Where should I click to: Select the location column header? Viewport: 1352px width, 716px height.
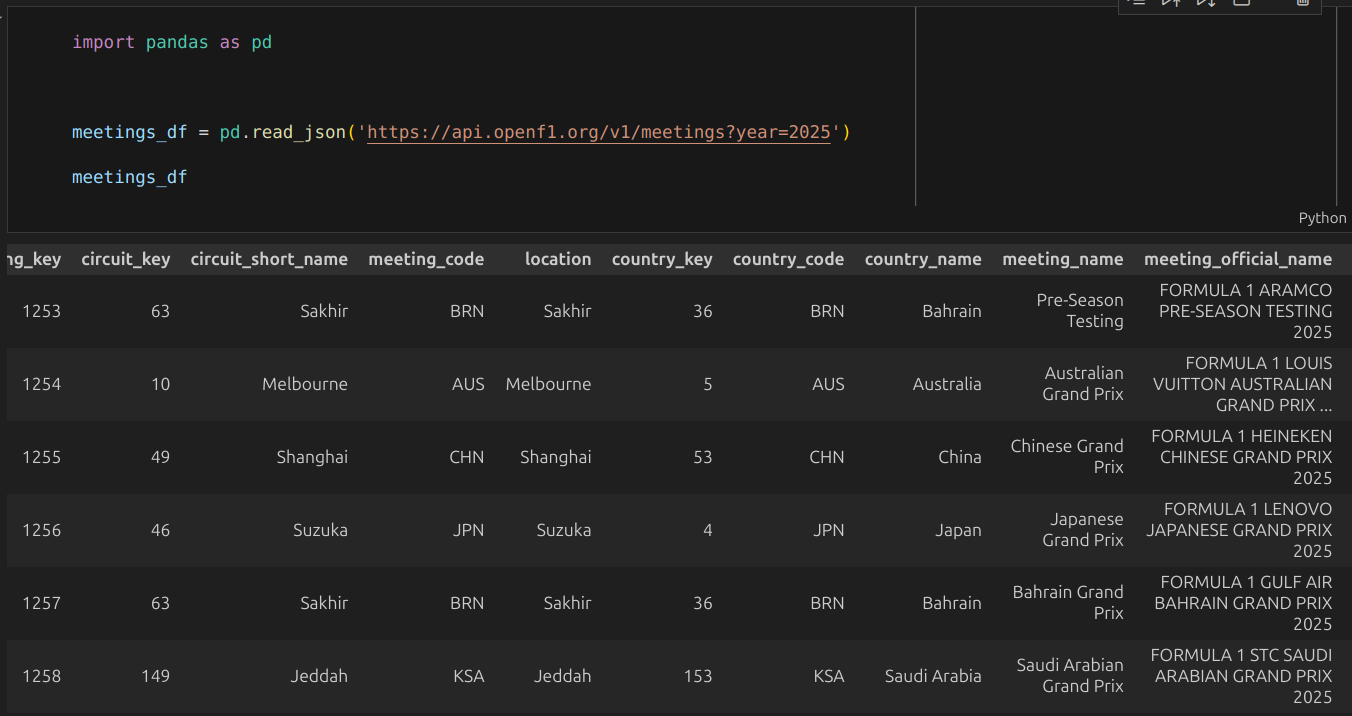[x=558, y=259]
